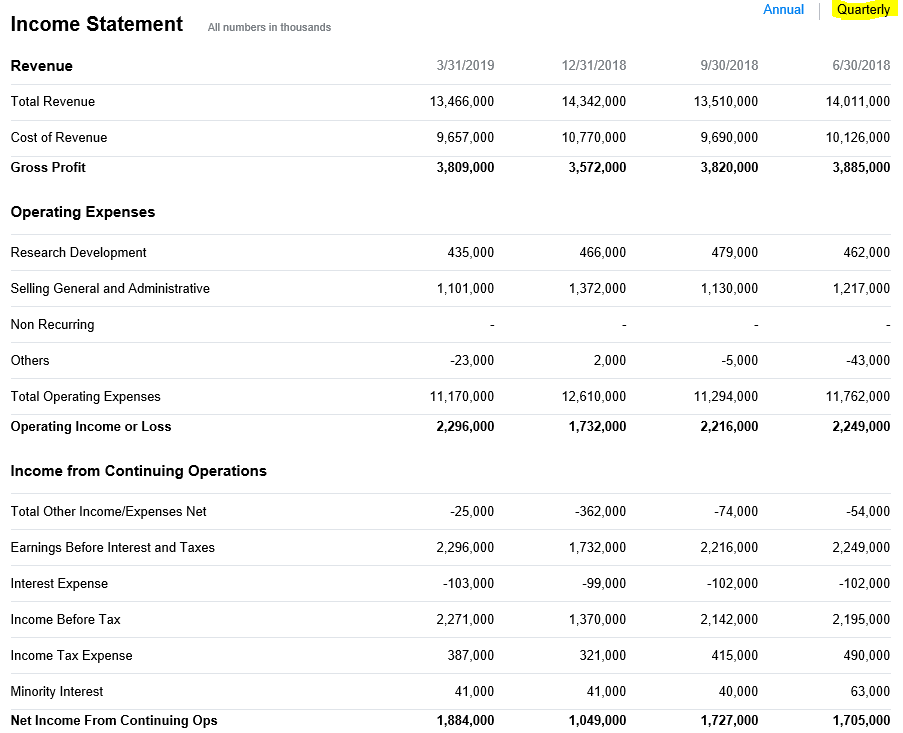Click the 6/30/2018 column header
Screen dimensions: 903x733
pyautogui.click(x=859, y=65)
